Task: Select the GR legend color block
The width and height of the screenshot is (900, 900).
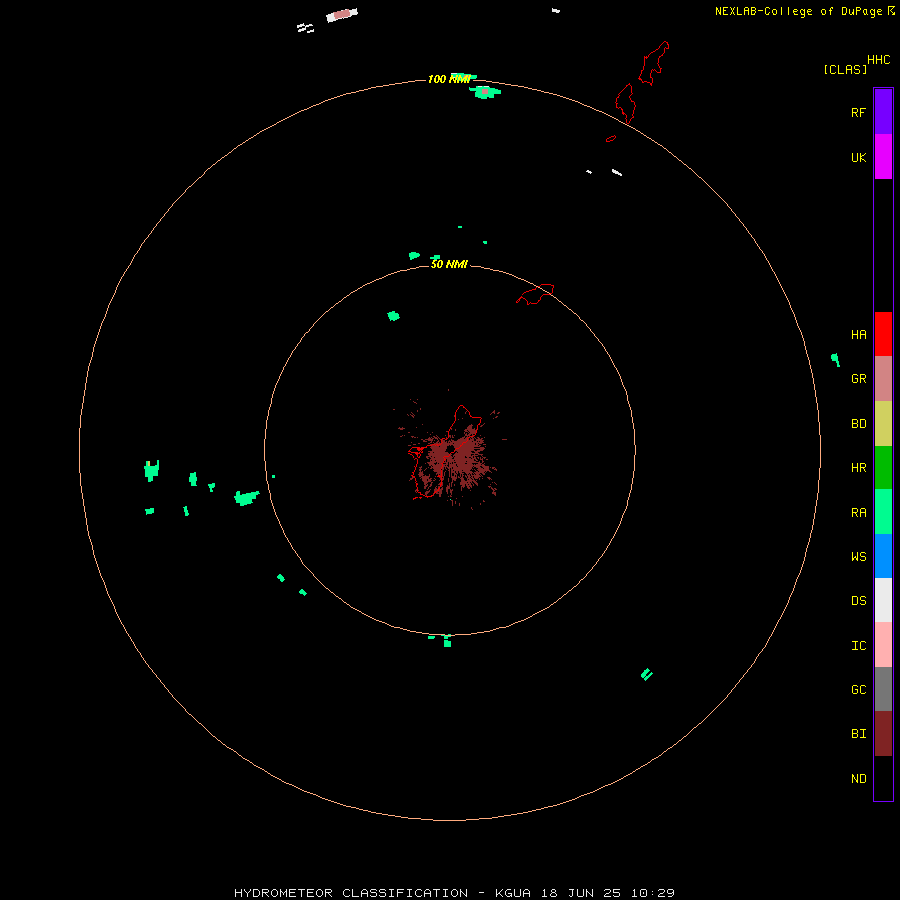Action: pos(883,379)
